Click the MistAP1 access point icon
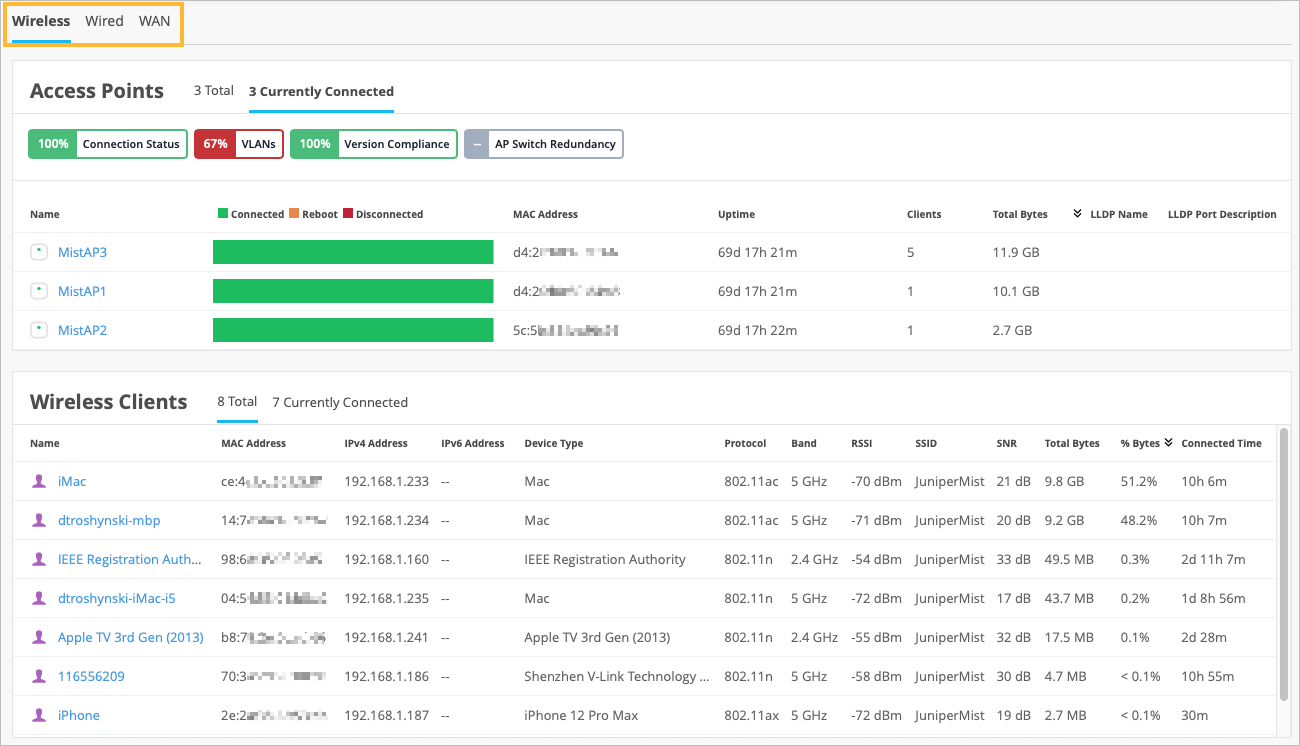The width and height of the screenshot is (1300, 746). point(39,291)
